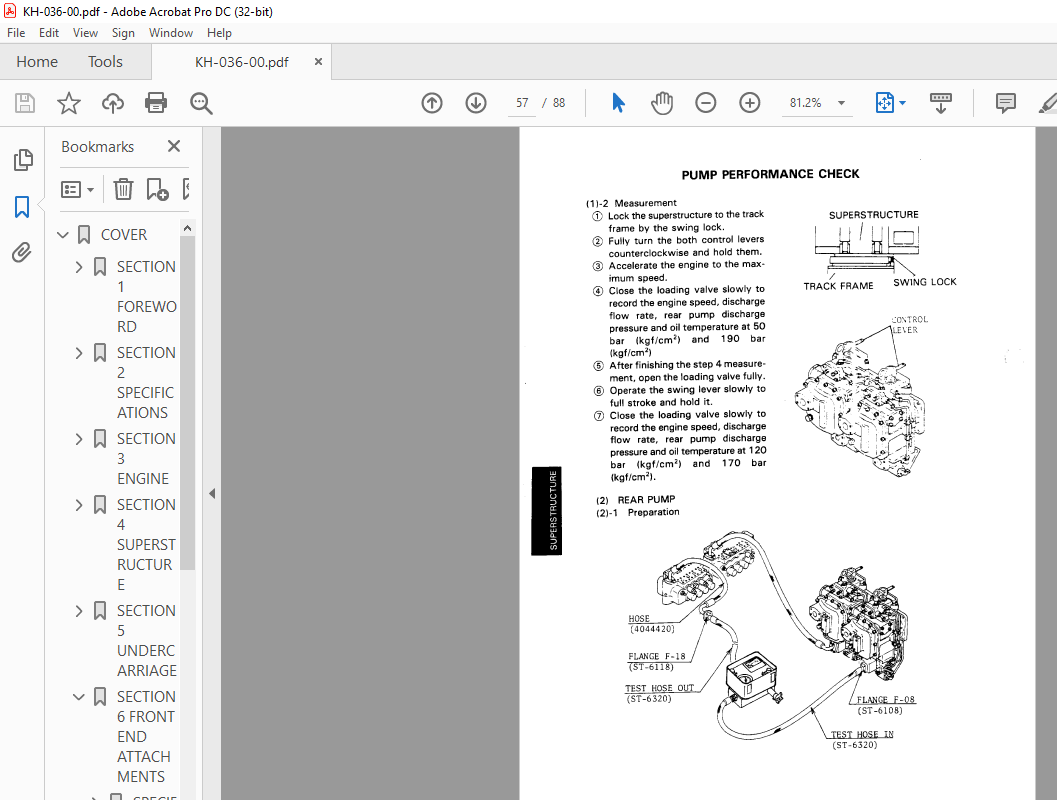Close the KH-036-00.pdf tab
This screenshot has width=1057, height=800.
pyautogui.click(x=318, y=61)
